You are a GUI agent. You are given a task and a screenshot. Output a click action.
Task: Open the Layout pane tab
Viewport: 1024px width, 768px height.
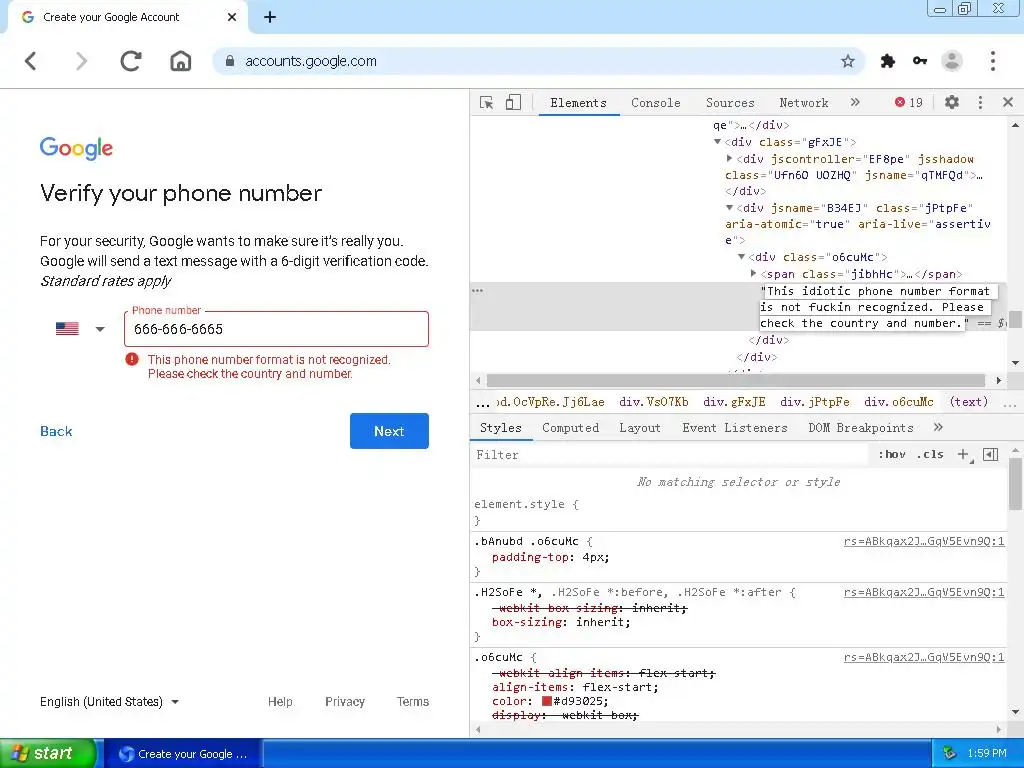click(640, 428)
